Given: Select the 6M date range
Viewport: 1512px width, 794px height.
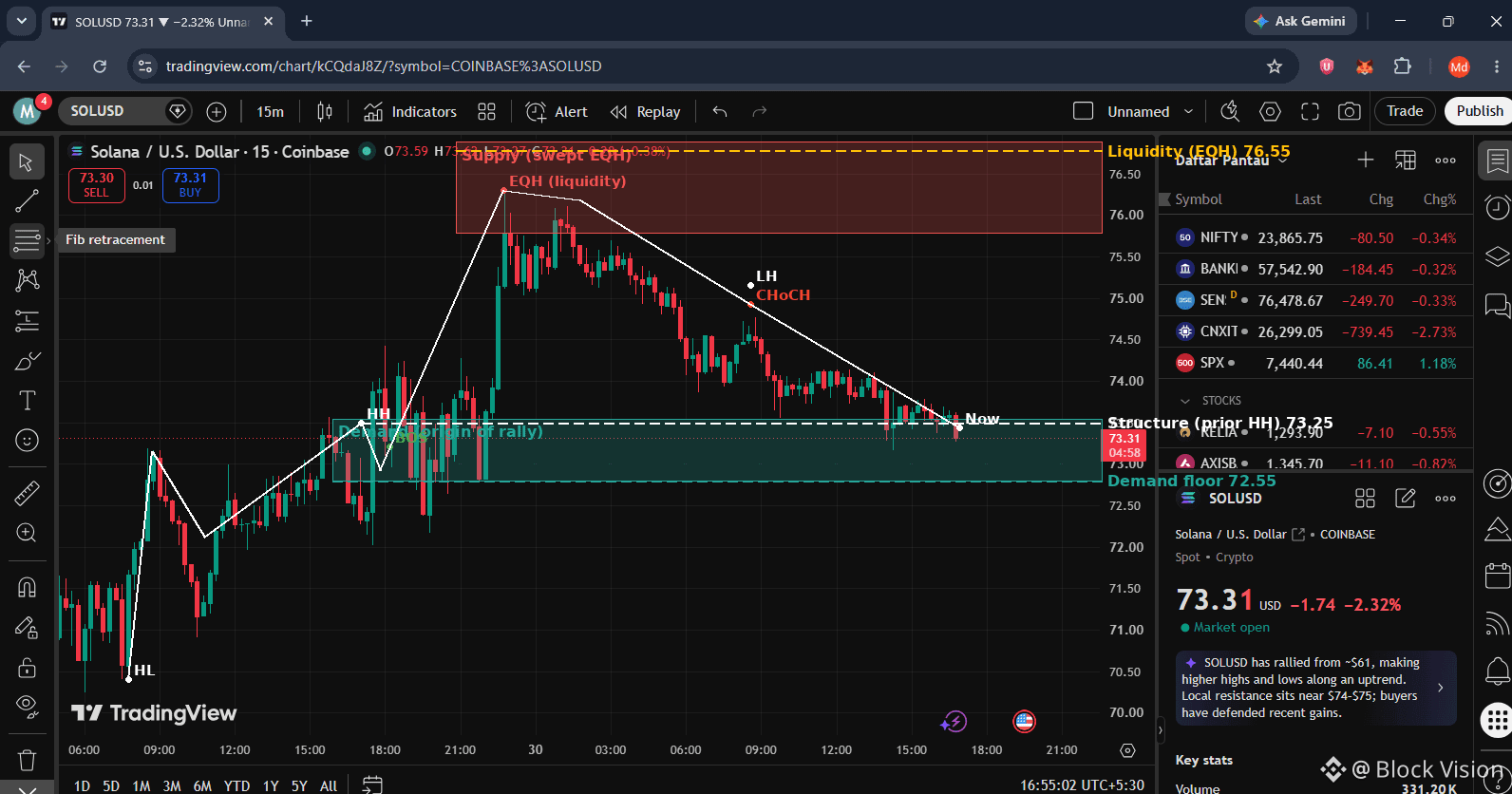Looking at the screenshot, I should (202, 785).
